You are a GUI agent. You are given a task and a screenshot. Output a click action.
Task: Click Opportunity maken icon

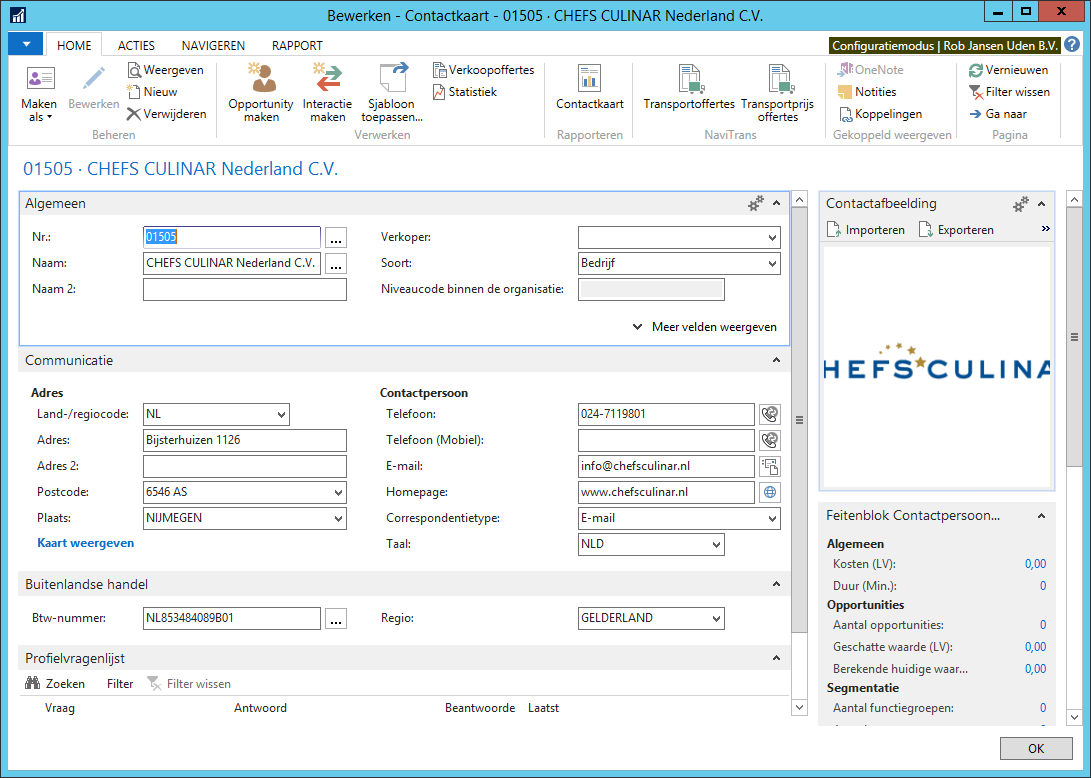(x=261, y=94)
